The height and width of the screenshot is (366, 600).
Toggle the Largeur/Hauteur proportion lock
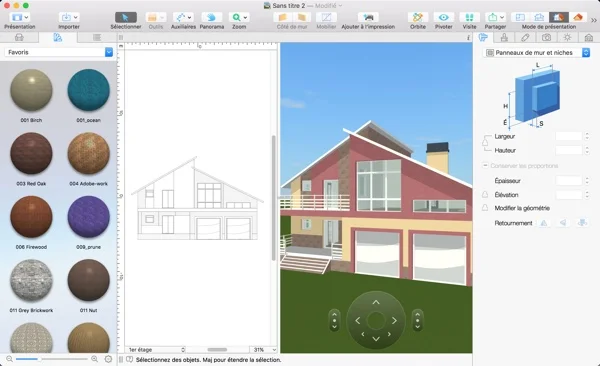point(485,142)
